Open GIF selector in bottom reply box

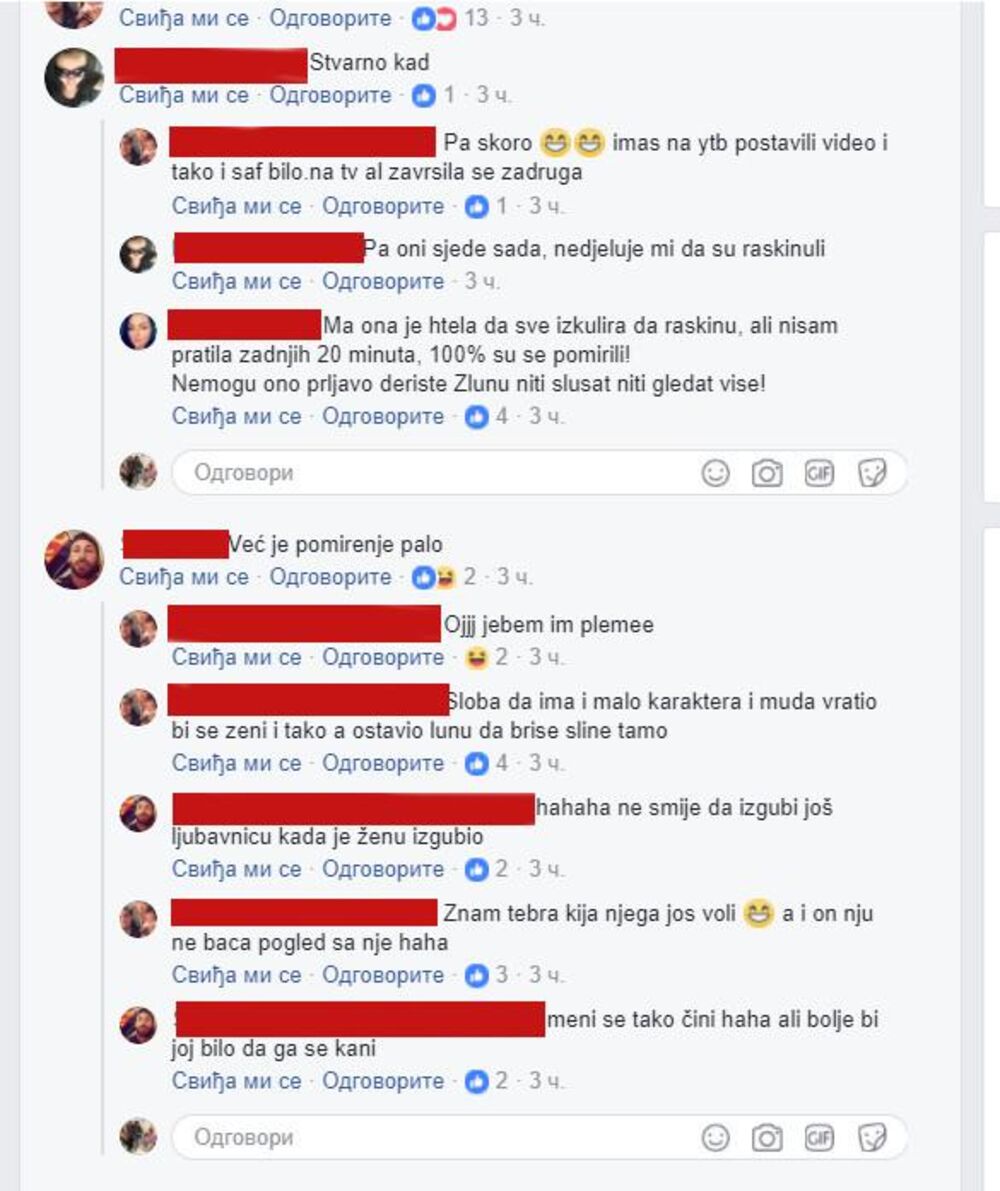coord(819,1138)
